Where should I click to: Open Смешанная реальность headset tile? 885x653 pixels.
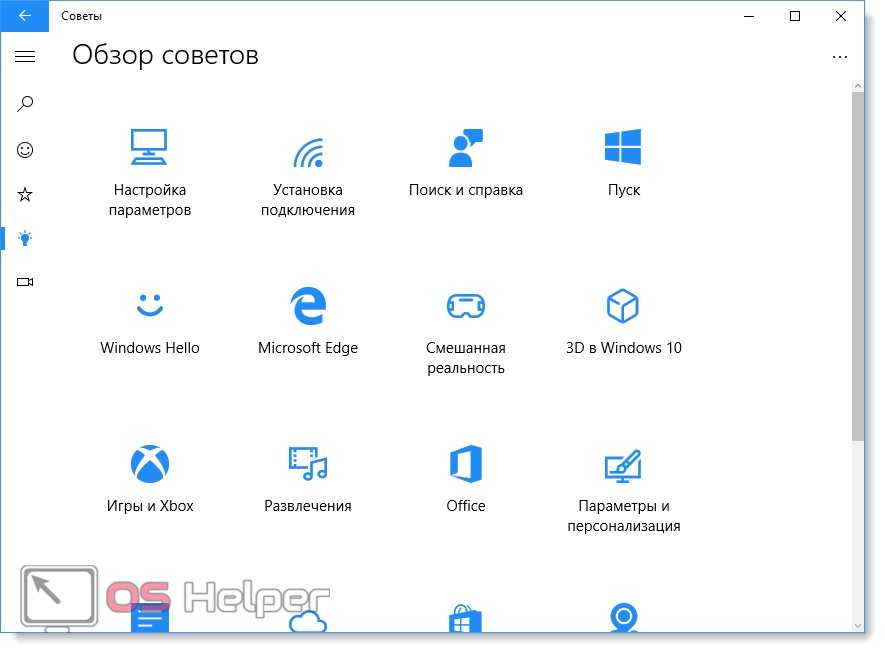pos(465,328)
